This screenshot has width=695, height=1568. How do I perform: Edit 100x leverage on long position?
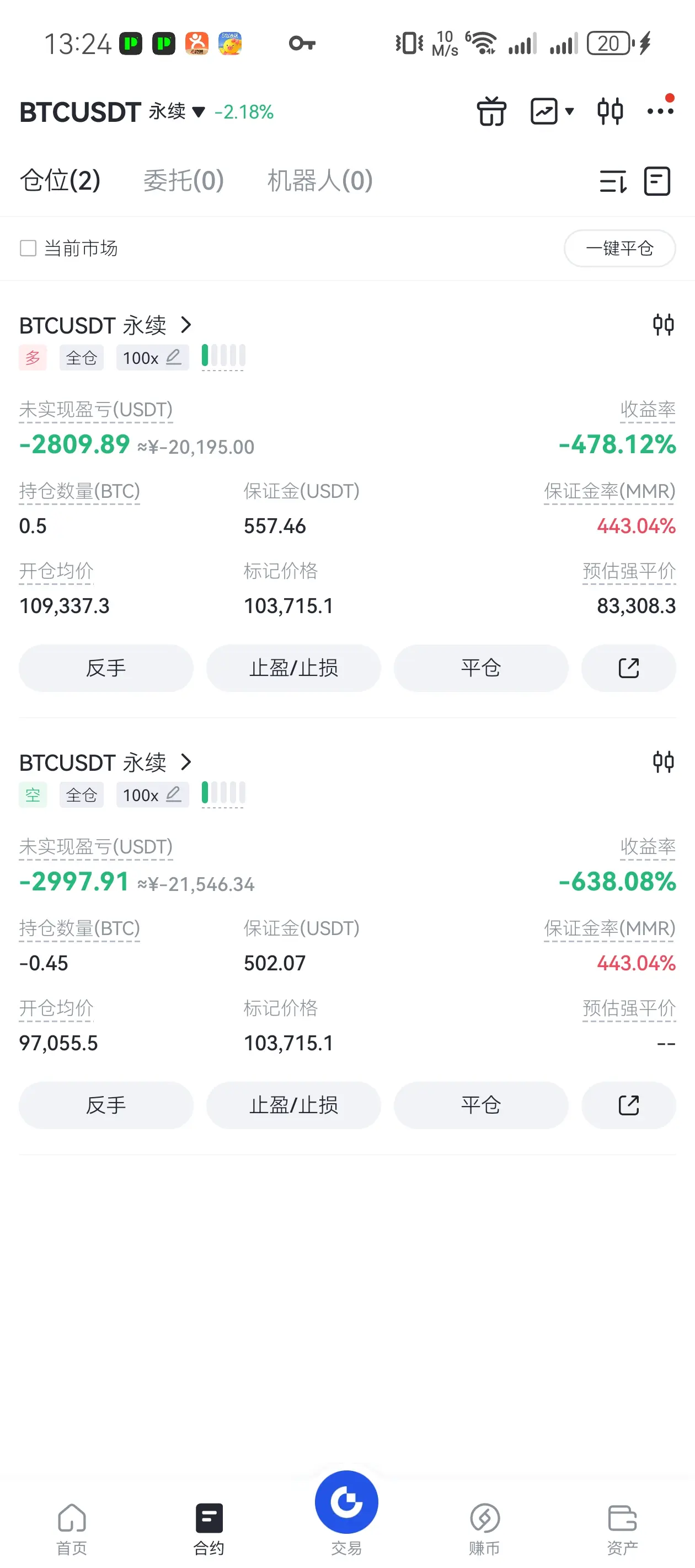152,357
